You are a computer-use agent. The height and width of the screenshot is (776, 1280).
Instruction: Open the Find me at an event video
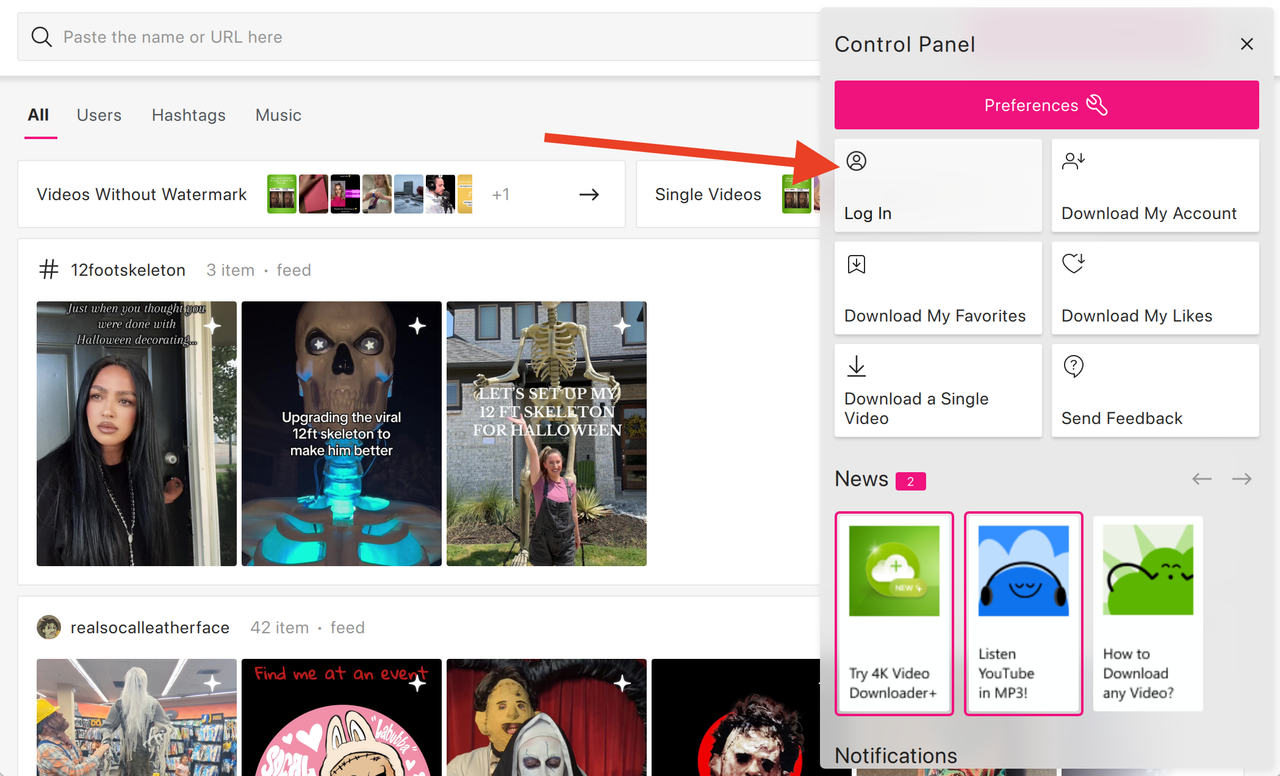coord(342,717)
